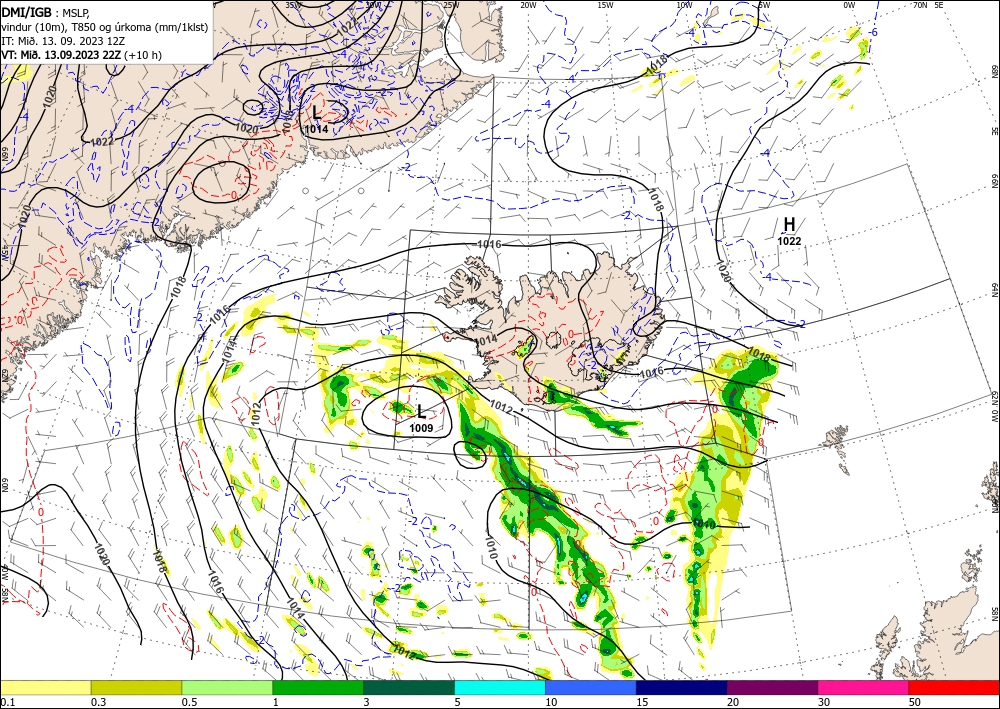Select the light green 0.5–1 legend swatch
Screen dimensions: 1000x709
point(227,687)
